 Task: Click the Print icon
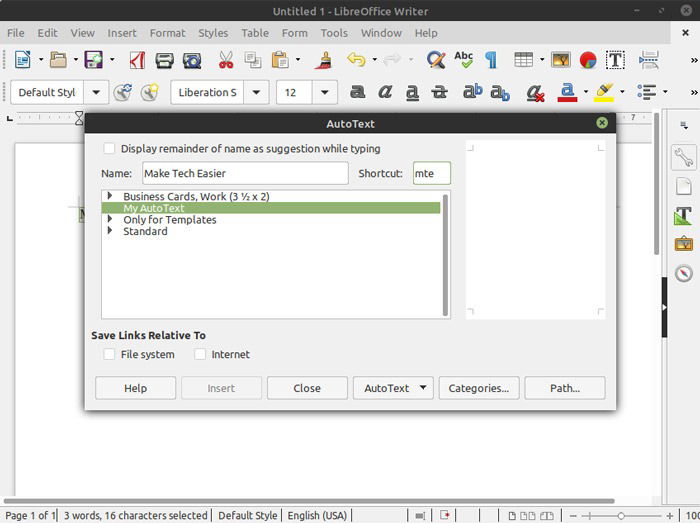coord(164,60)
